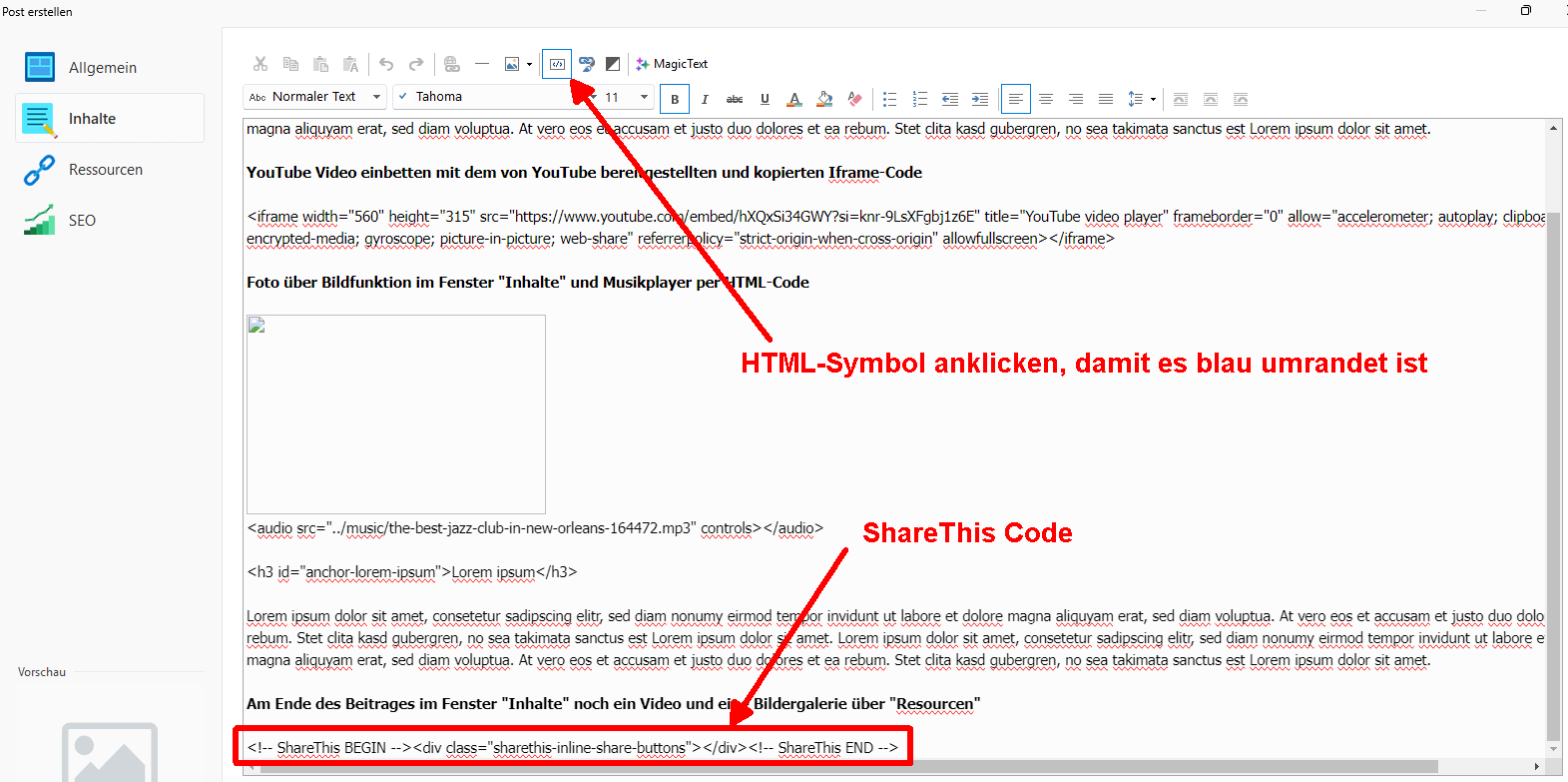Expand the line spacing dropdown arrow

[1153, 99]
